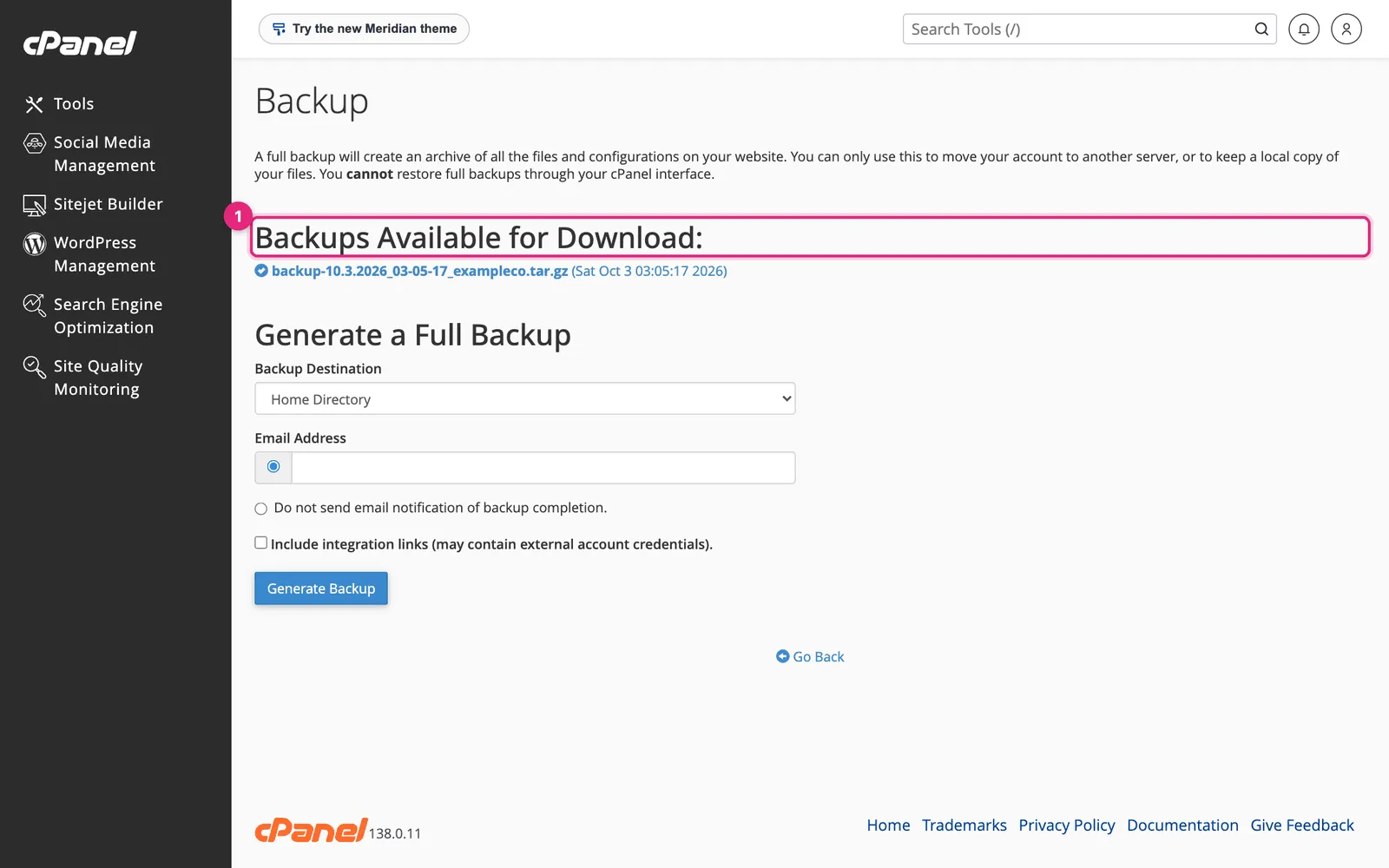
Task: Click the search magnifier icon in Search Tools
Action: 1261,29
